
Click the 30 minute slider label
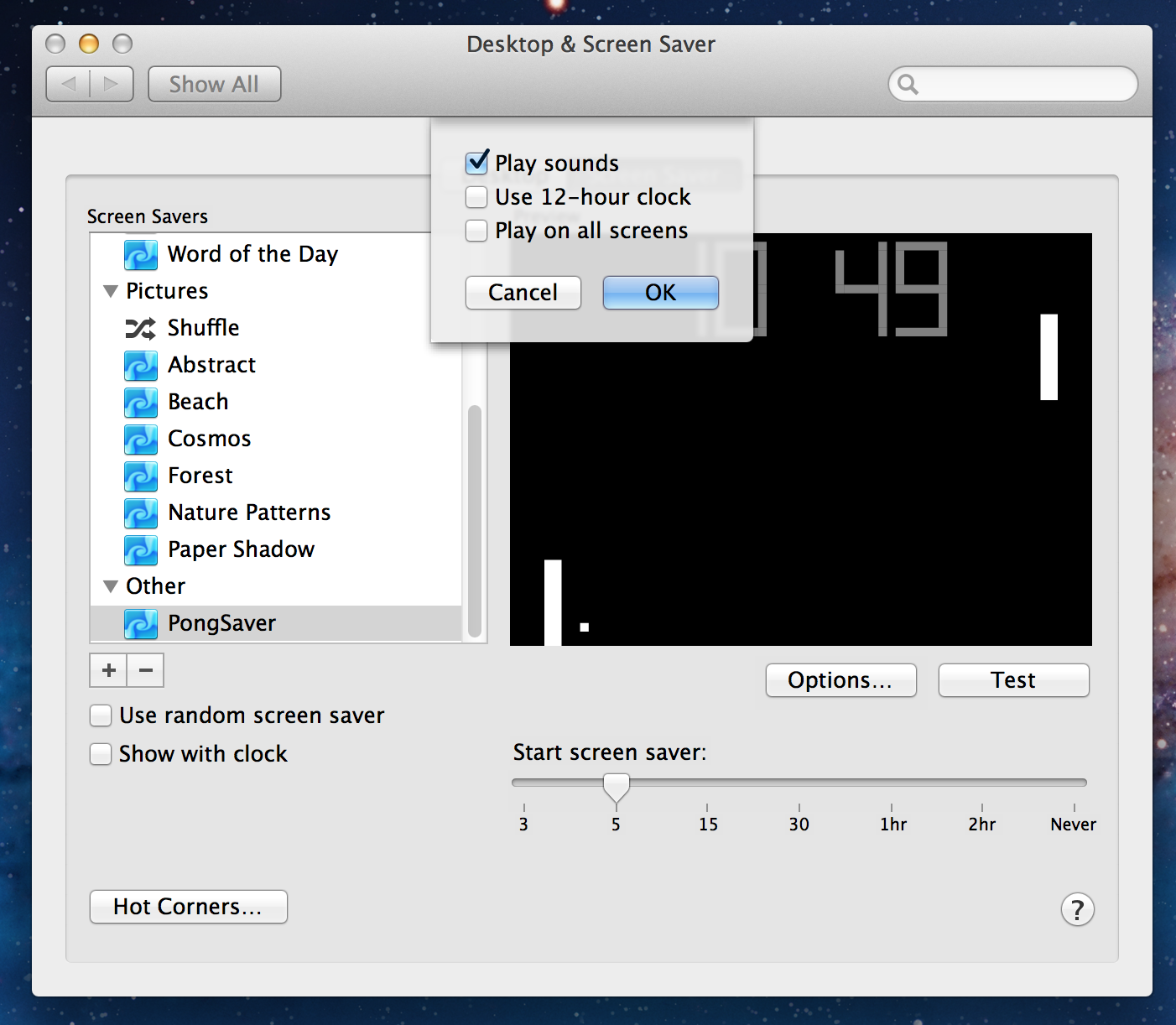(x=799, y=825)
